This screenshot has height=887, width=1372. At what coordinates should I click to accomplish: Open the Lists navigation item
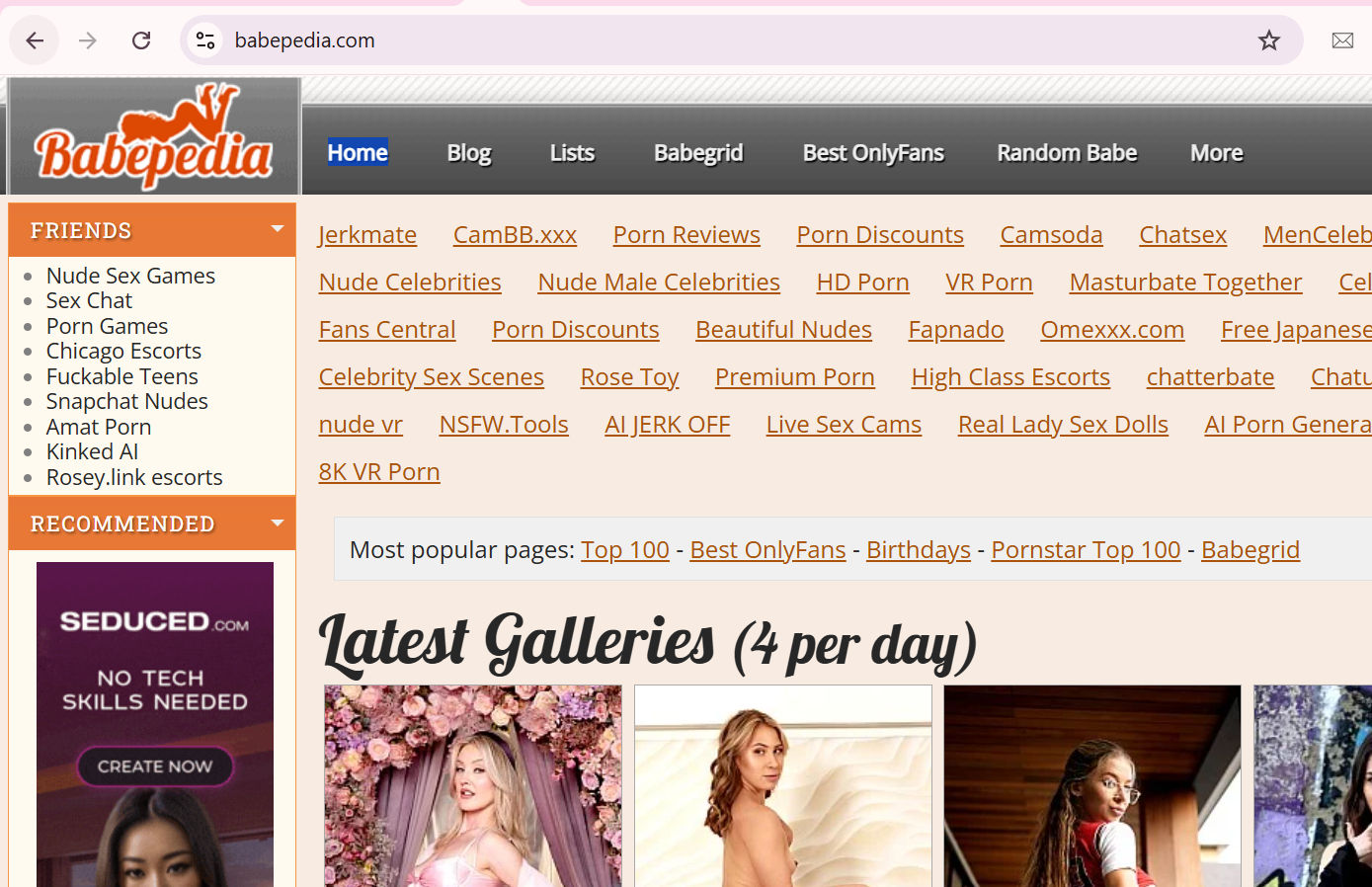pyautogui.click(x=572, y=153)
